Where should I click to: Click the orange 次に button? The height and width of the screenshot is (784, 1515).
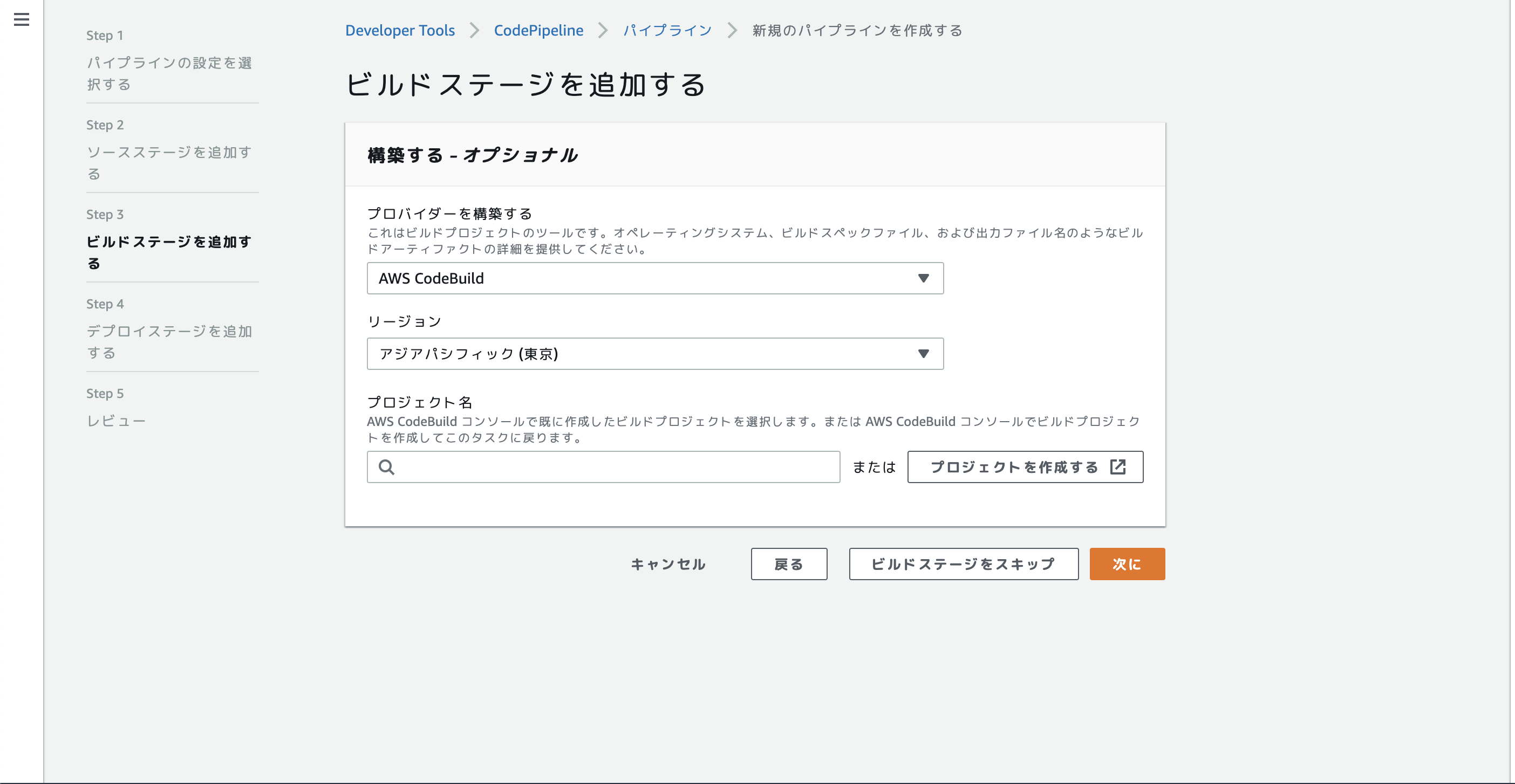1127,563
